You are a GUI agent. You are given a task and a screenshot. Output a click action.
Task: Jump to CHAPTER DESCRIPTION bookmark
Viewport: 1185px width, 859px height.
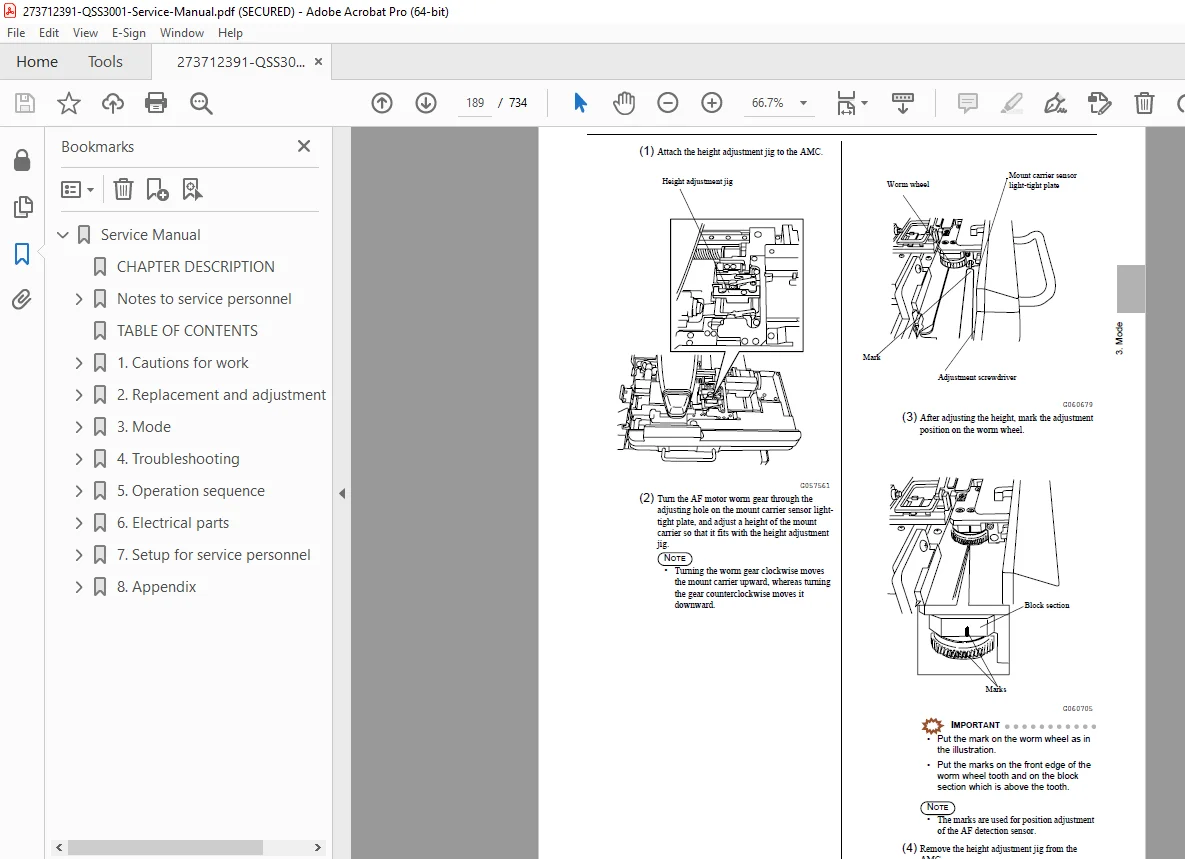click(x=196, y=267)
